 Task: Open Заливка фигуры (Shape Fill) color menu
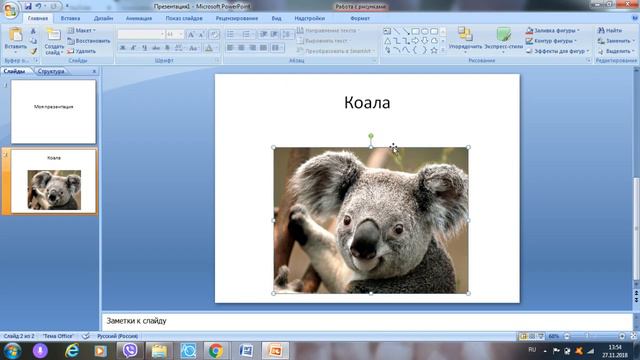click(553, 30)
